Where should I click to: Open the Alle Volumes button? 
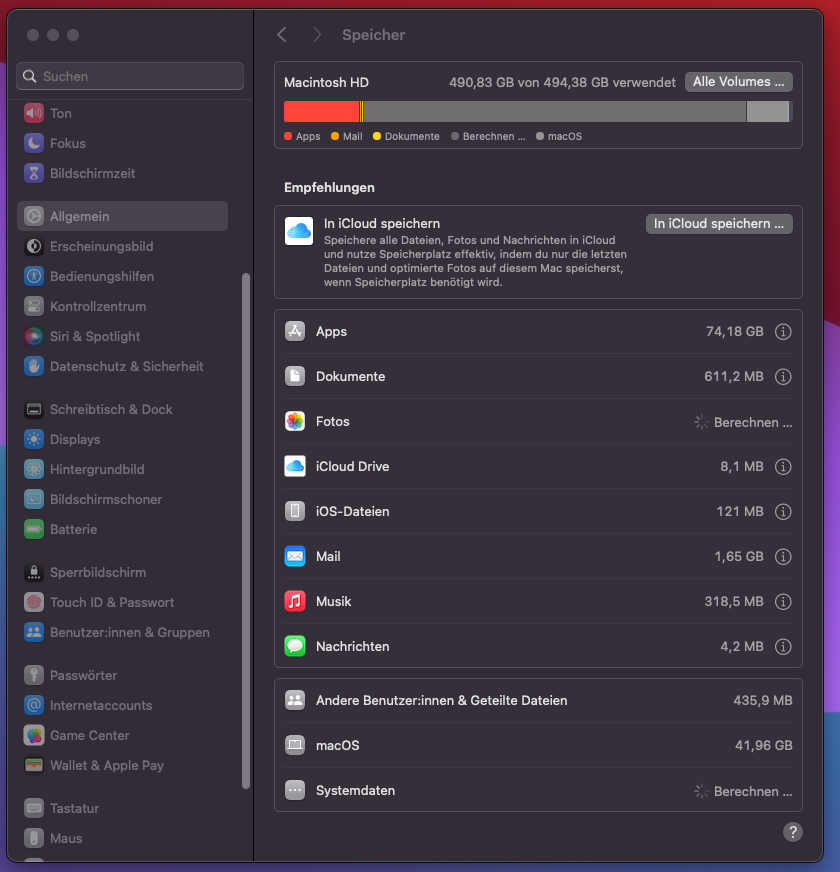739,82
